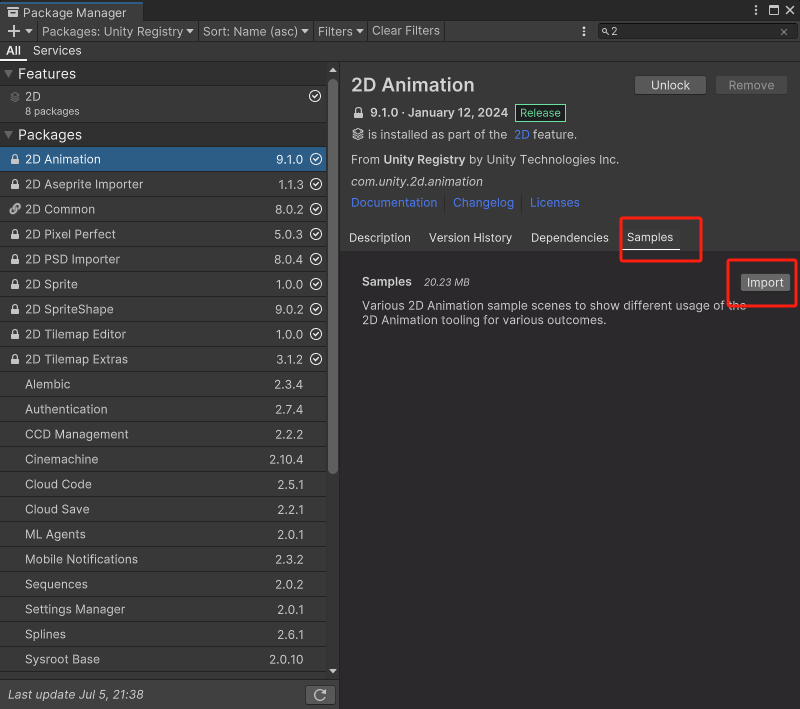
Task: Click the add package plus icon
Action: point(14,31)
